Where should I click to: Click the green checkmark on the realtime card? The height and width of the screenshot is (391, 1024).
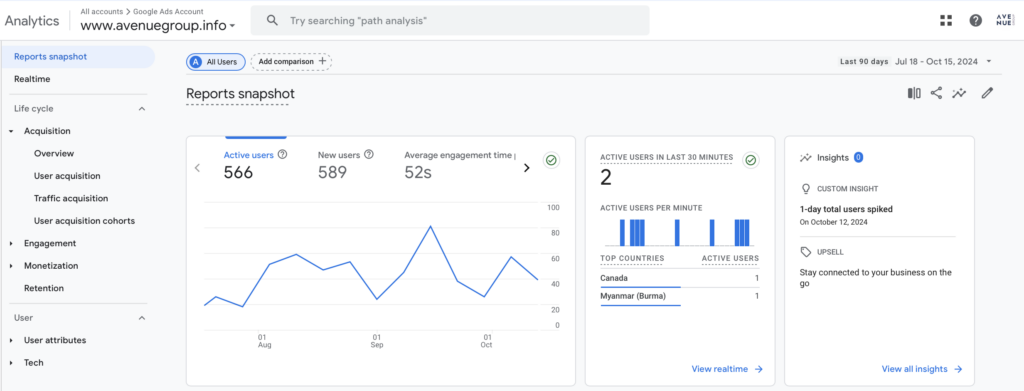pyautogui.click(x=751, y=160)
